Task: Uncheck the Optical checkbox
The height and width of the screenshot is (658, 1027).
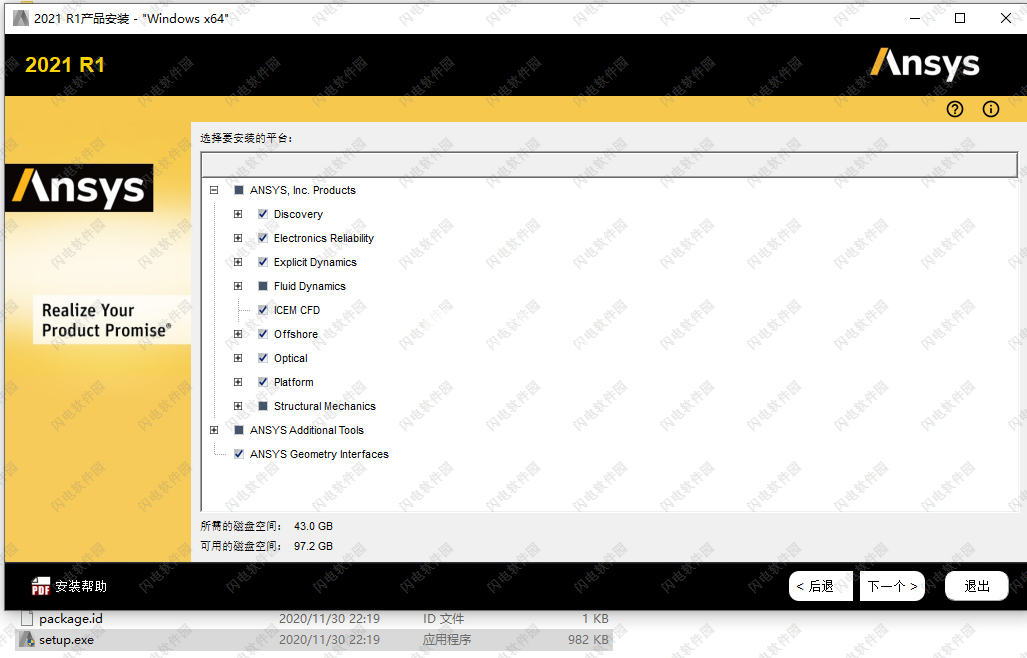Action: (x=263, y=358)
